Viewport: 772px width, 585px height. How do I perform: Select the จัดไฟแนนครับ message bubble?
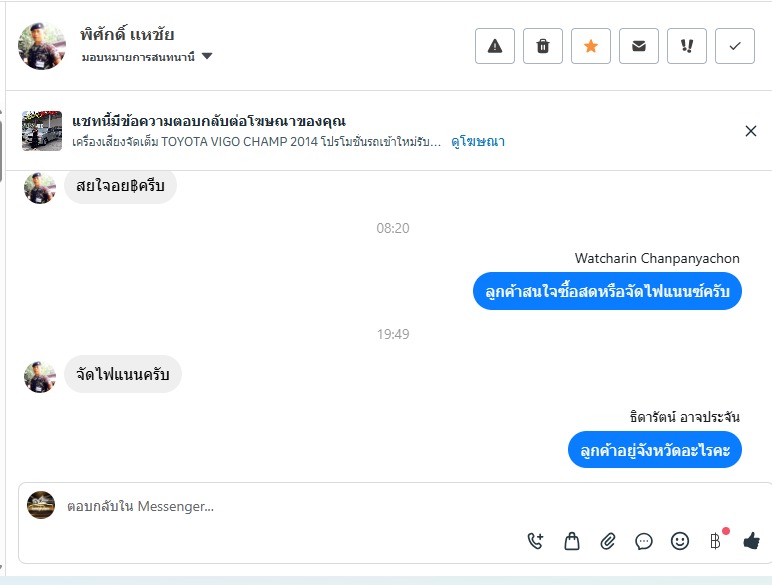click(123, 374)
